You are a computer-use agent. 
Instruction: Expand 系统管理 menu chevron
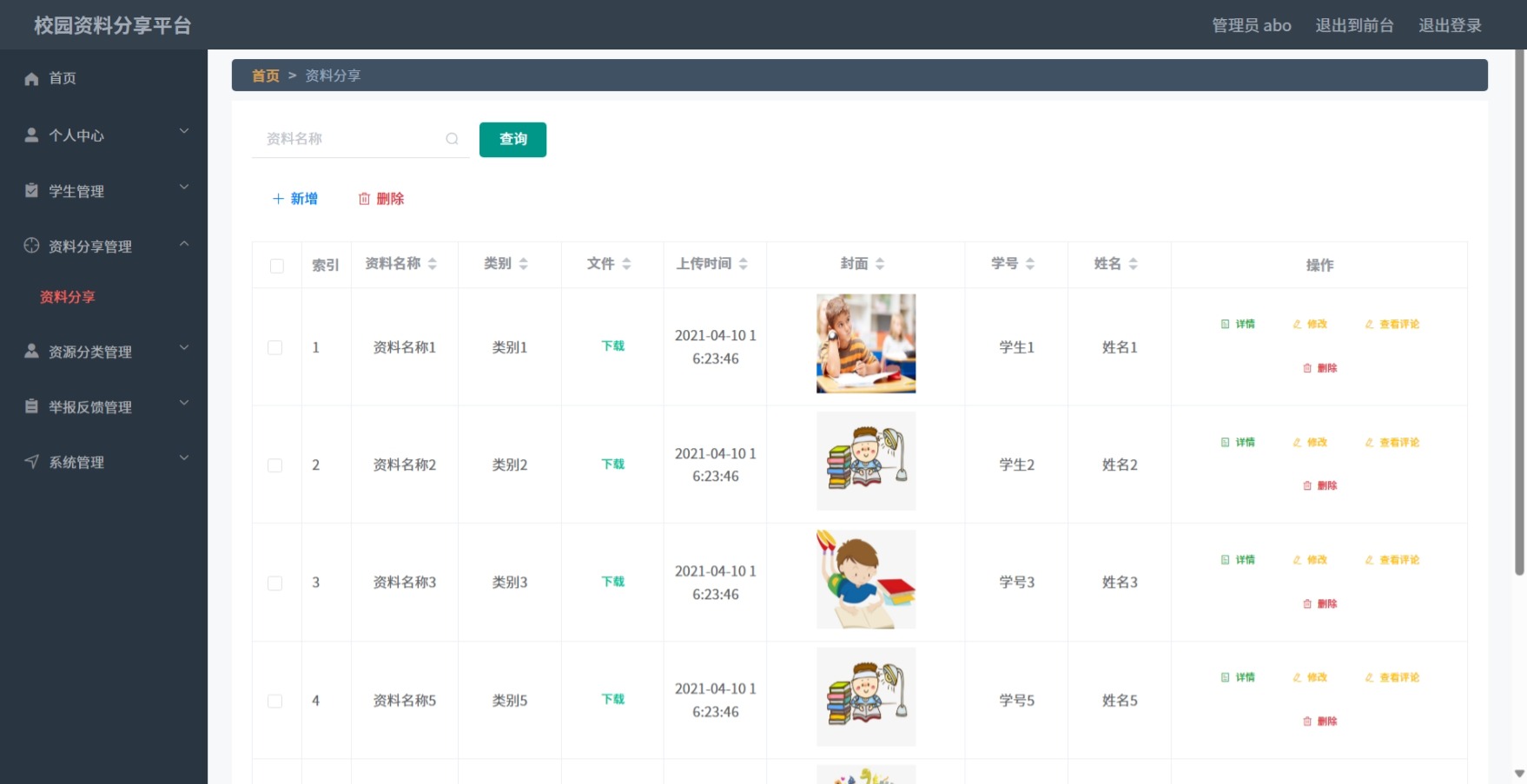tap(184, 458)
